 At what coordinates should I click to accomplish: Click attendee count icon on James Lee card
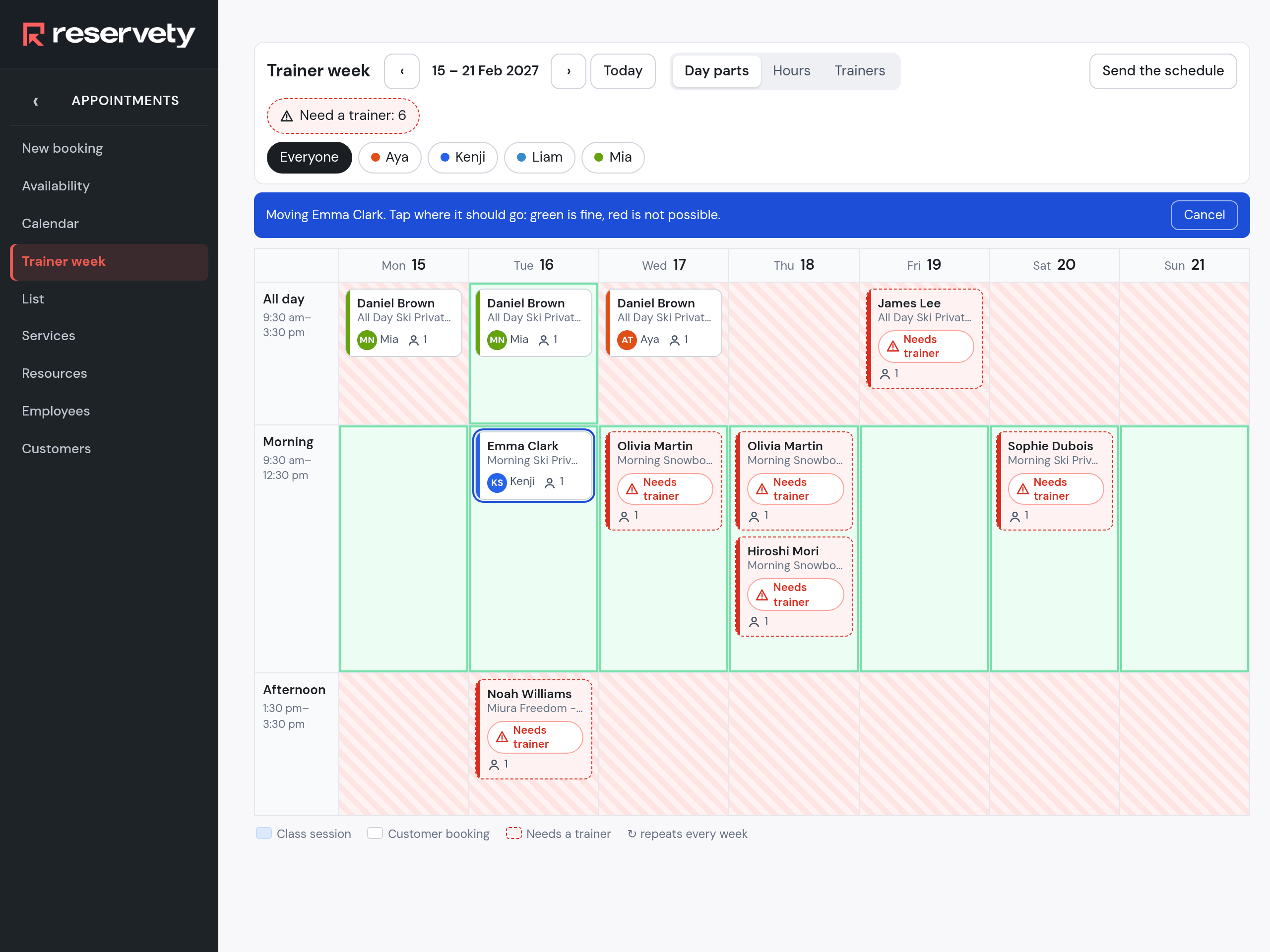[885, 374]
